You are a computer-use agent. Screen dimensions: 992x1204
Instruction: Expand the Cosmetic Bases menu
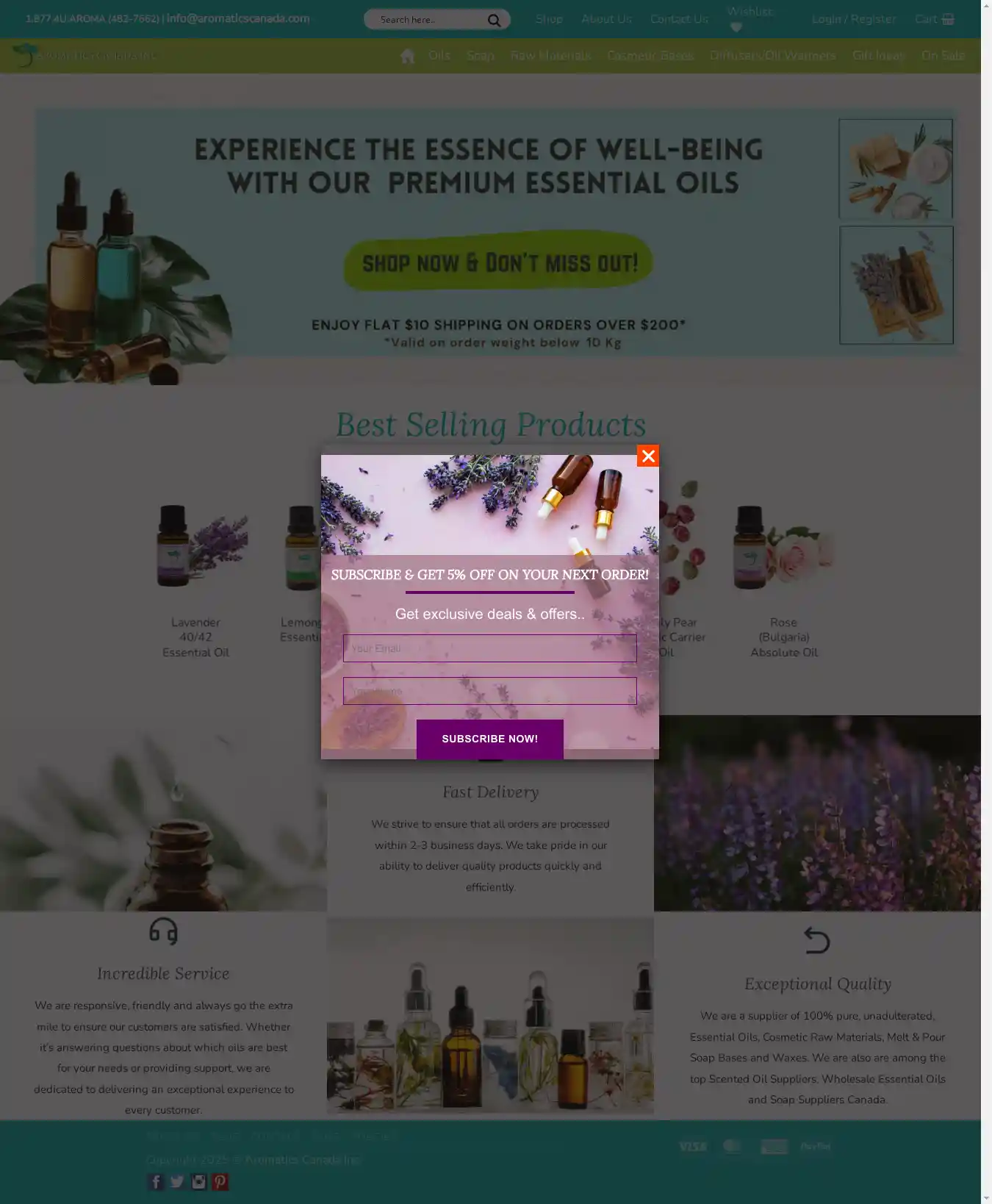point(650,55)
